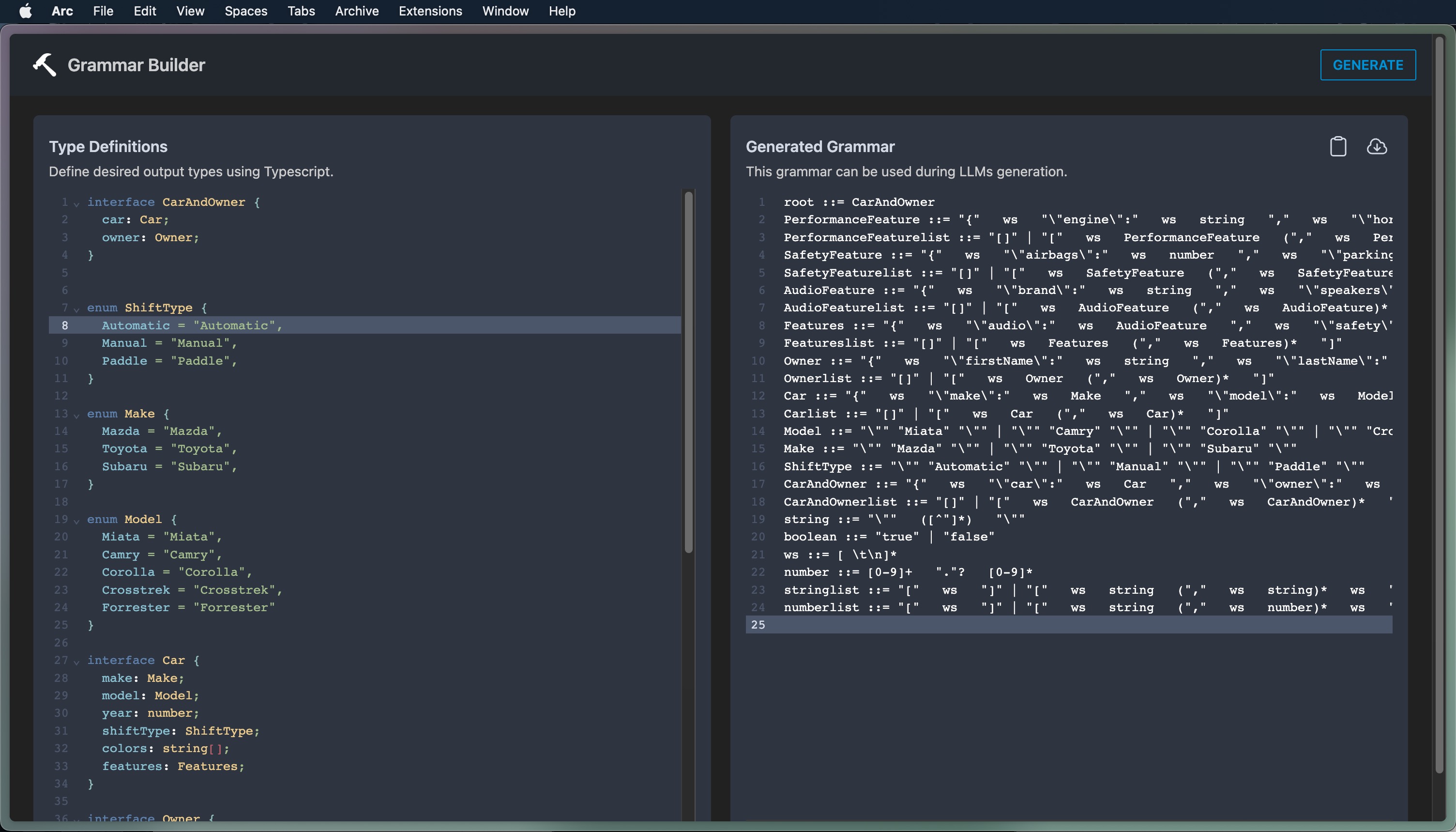This screenshot has width=1456, height=832.
Task: Collapse the Owner interface fold arrow
Action: [77, 818]
